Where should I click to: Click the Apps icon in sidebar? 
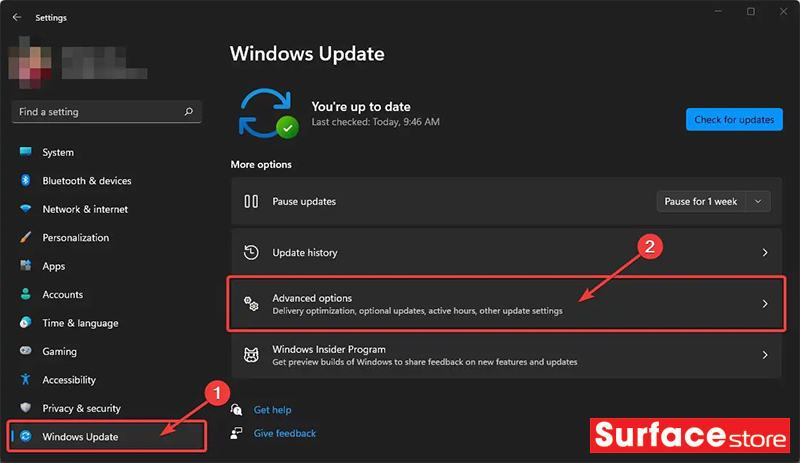tap(26, 265)
